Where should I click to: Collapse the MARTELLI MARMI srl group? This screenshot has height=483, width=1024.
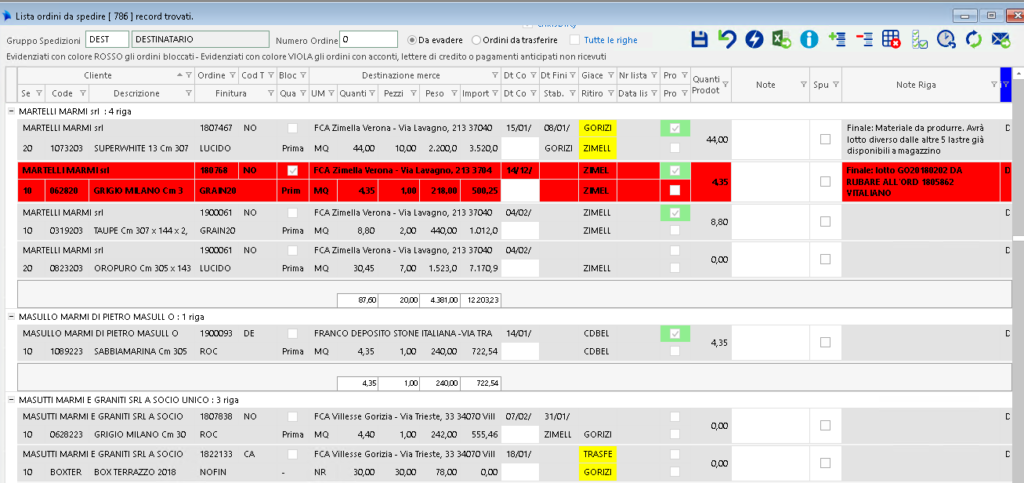point(11,112)
